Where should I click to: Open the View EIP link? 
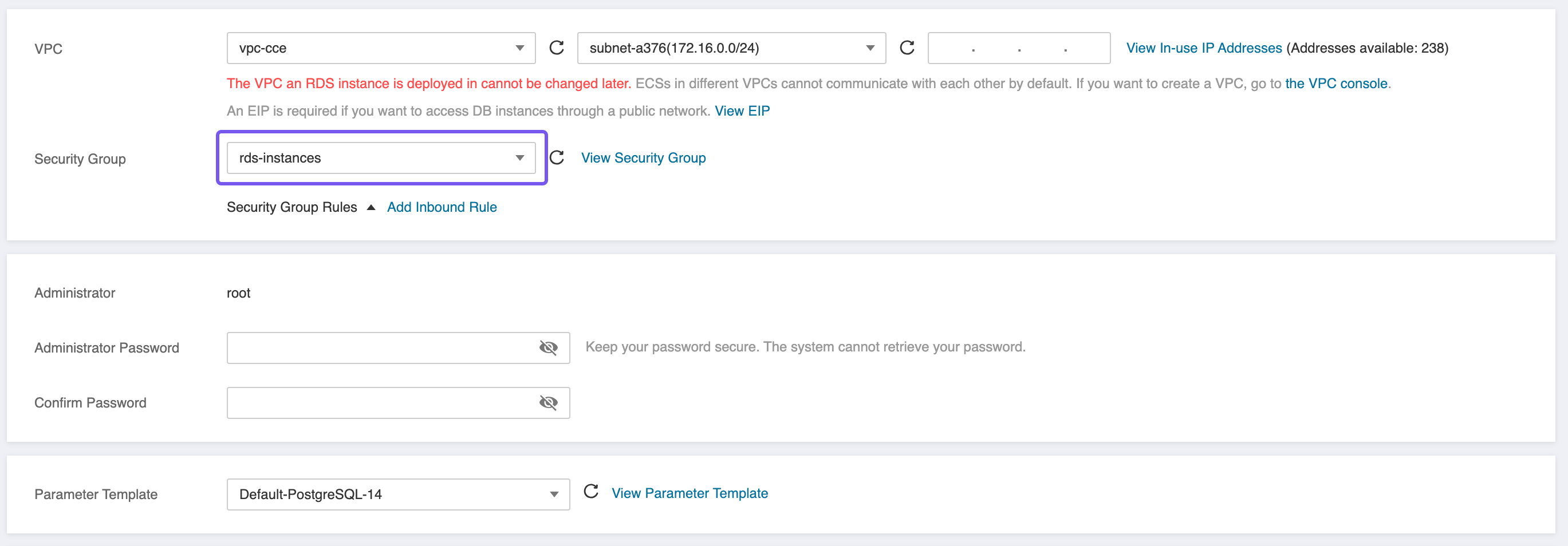742,110
